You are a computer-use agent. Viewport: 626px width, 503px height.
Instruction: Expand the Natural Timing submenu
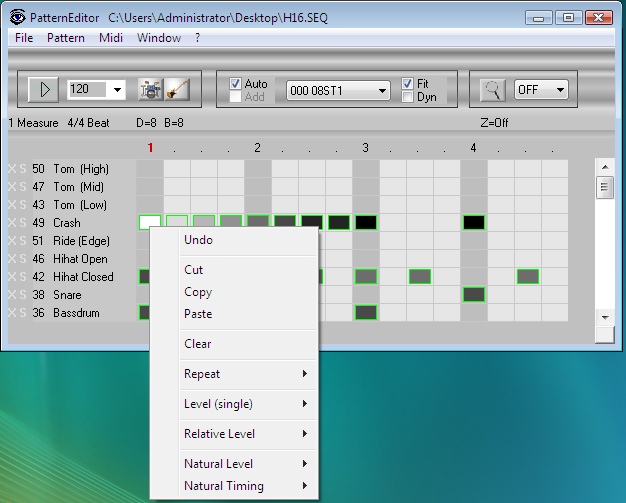point(248,486)
